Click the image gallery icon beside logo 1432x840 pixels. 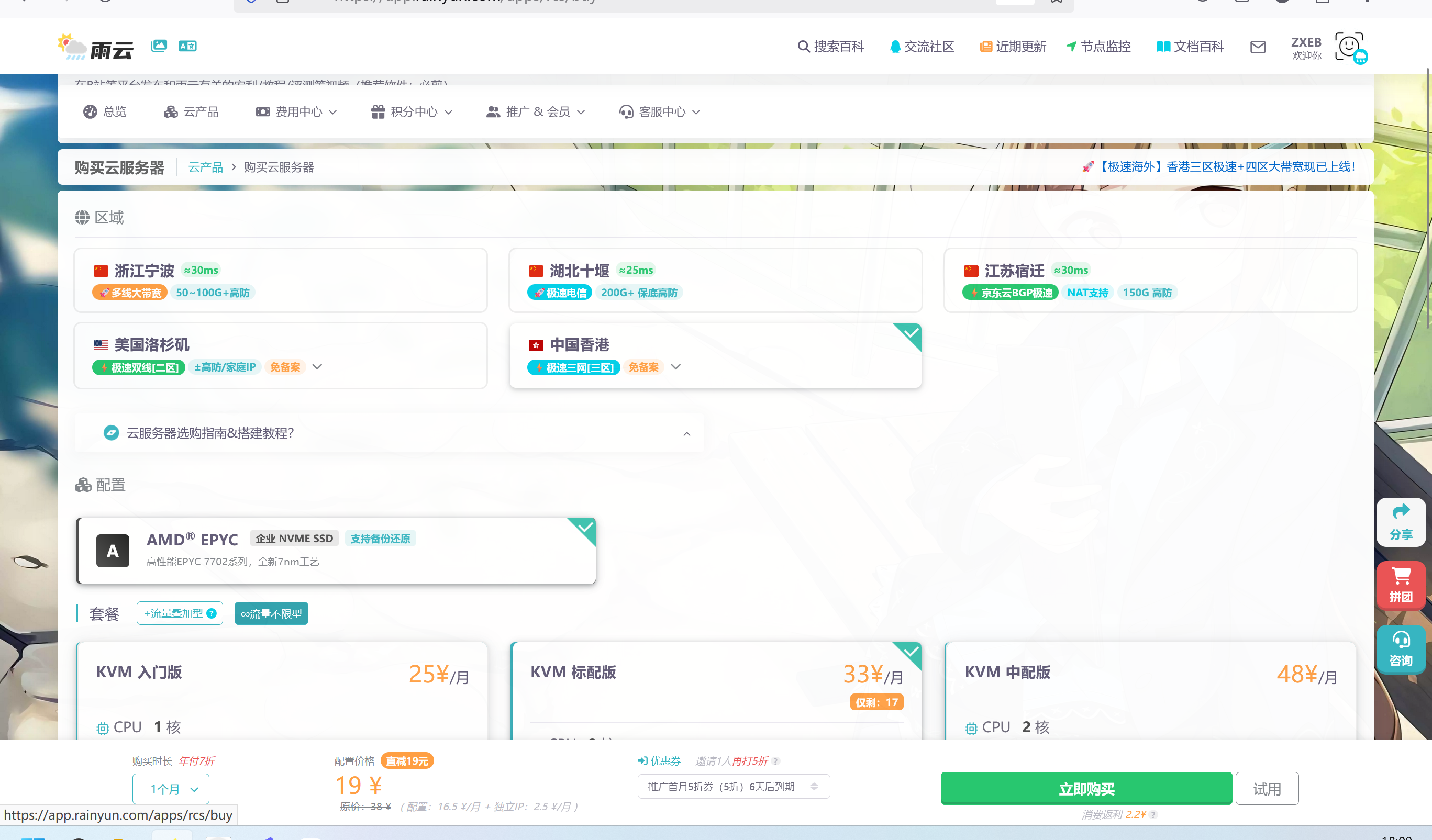click(159, 46)
